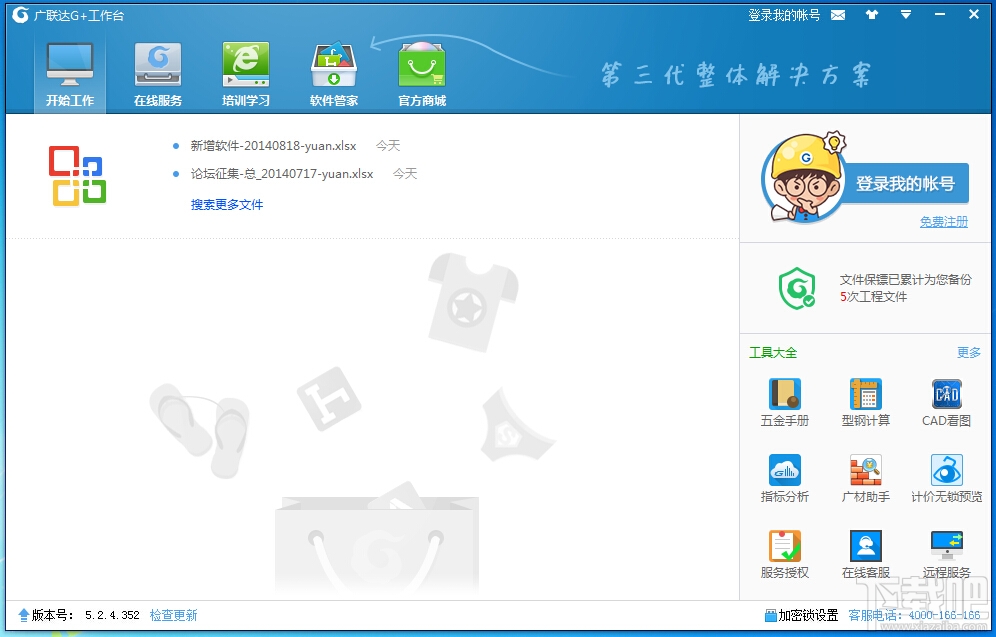Screen dimensions: 996x637
Task: Click the 搜索更多文件 link
Action: (x=227, y=205)
